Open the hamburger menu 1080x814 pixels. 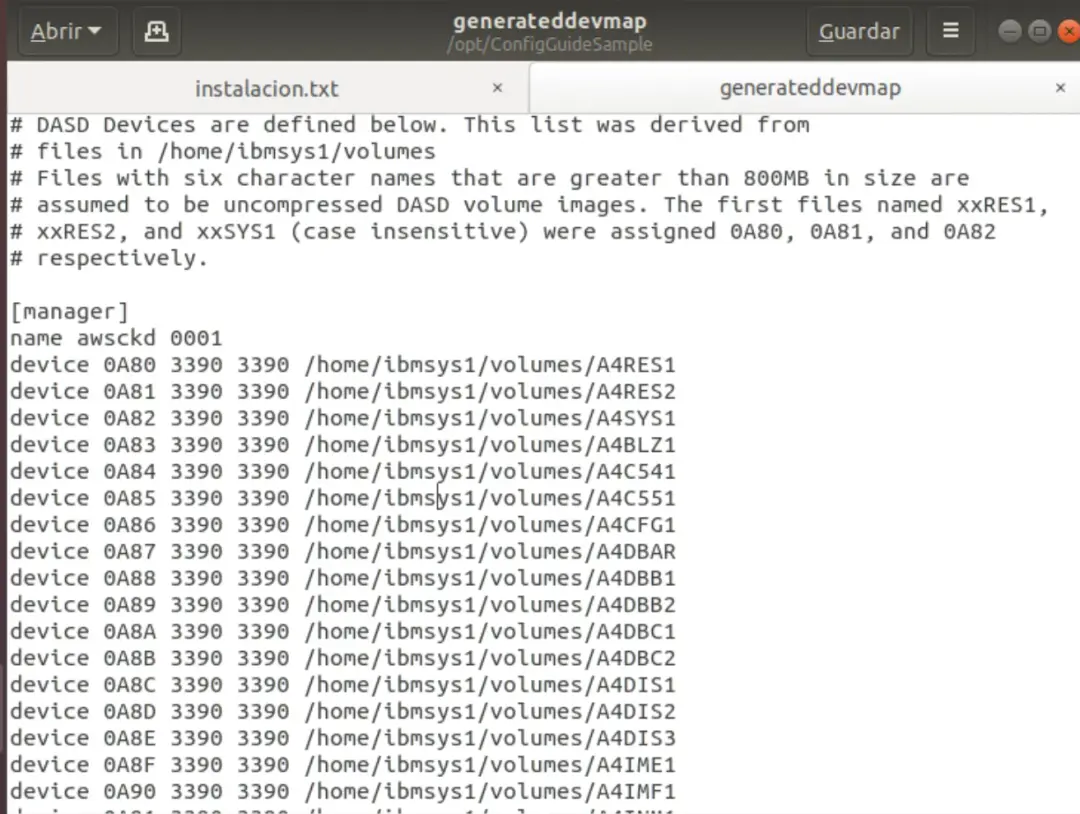951,31
